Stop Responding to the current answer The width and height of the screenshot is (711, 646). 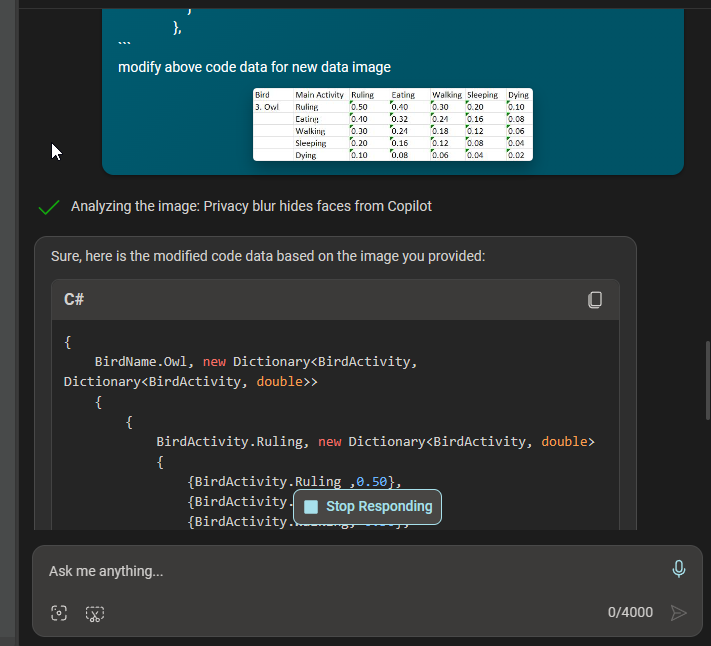click(367, 506)
